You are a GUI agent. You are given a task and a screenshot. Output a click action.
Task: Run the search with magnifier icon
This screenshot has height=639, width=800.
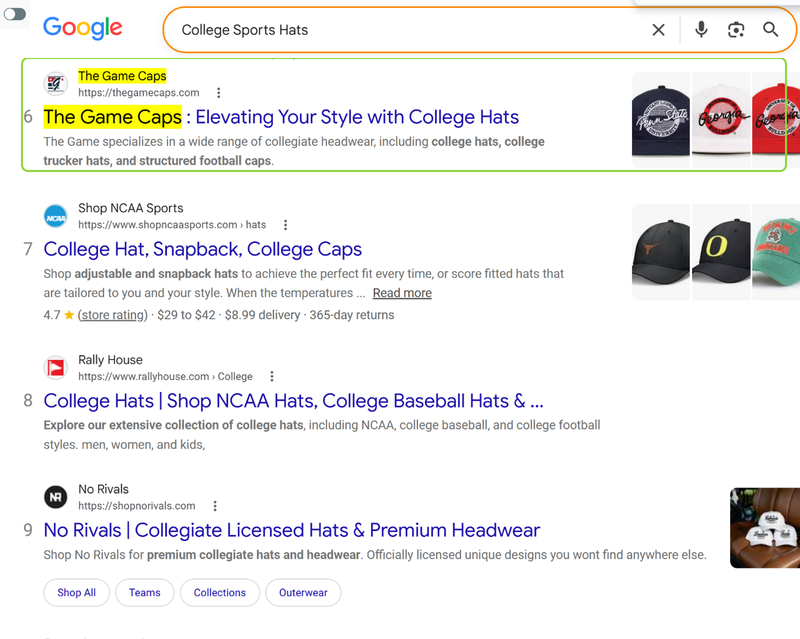click(770, 30)
